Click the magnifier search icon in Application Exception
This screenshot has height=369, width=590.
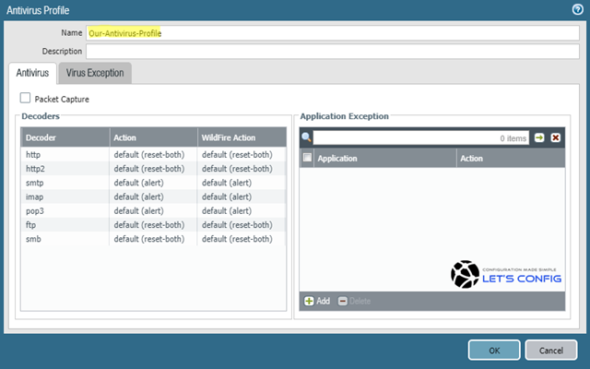(306, 137)
